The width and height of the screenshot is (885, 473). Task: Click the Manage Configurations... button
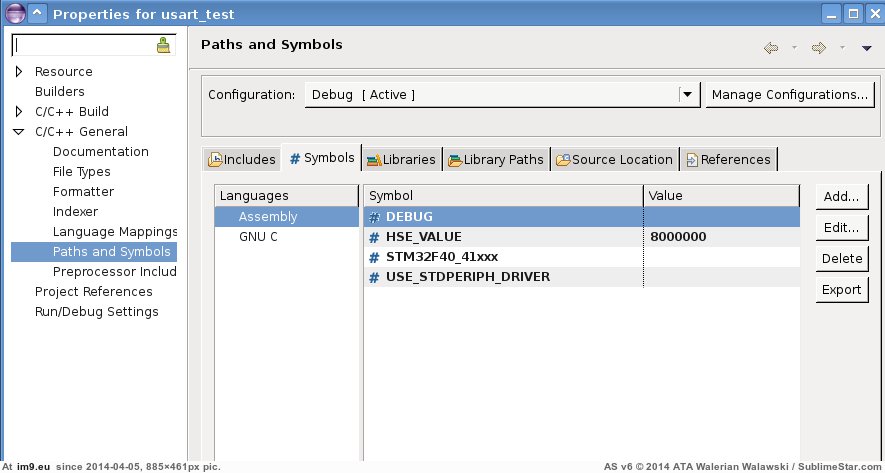pos(789,95)
